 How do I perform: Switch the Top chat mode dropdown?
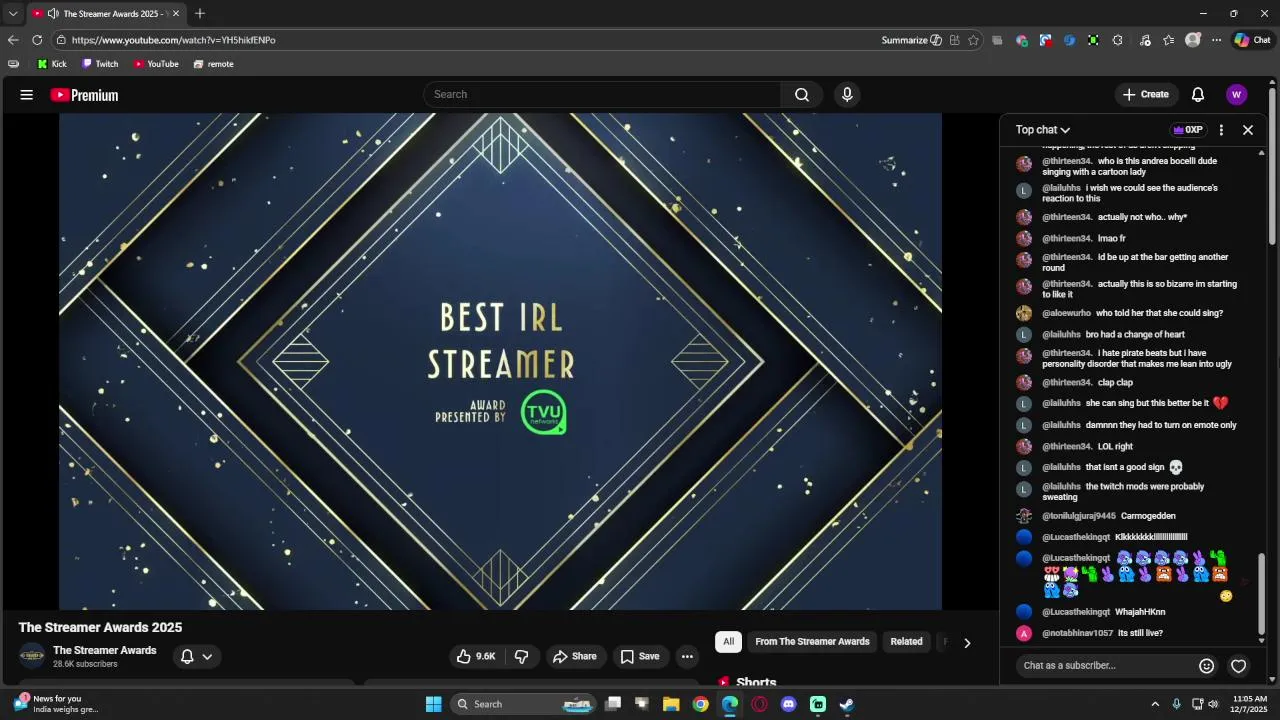pyautogui.click(x=1043, y=130)
